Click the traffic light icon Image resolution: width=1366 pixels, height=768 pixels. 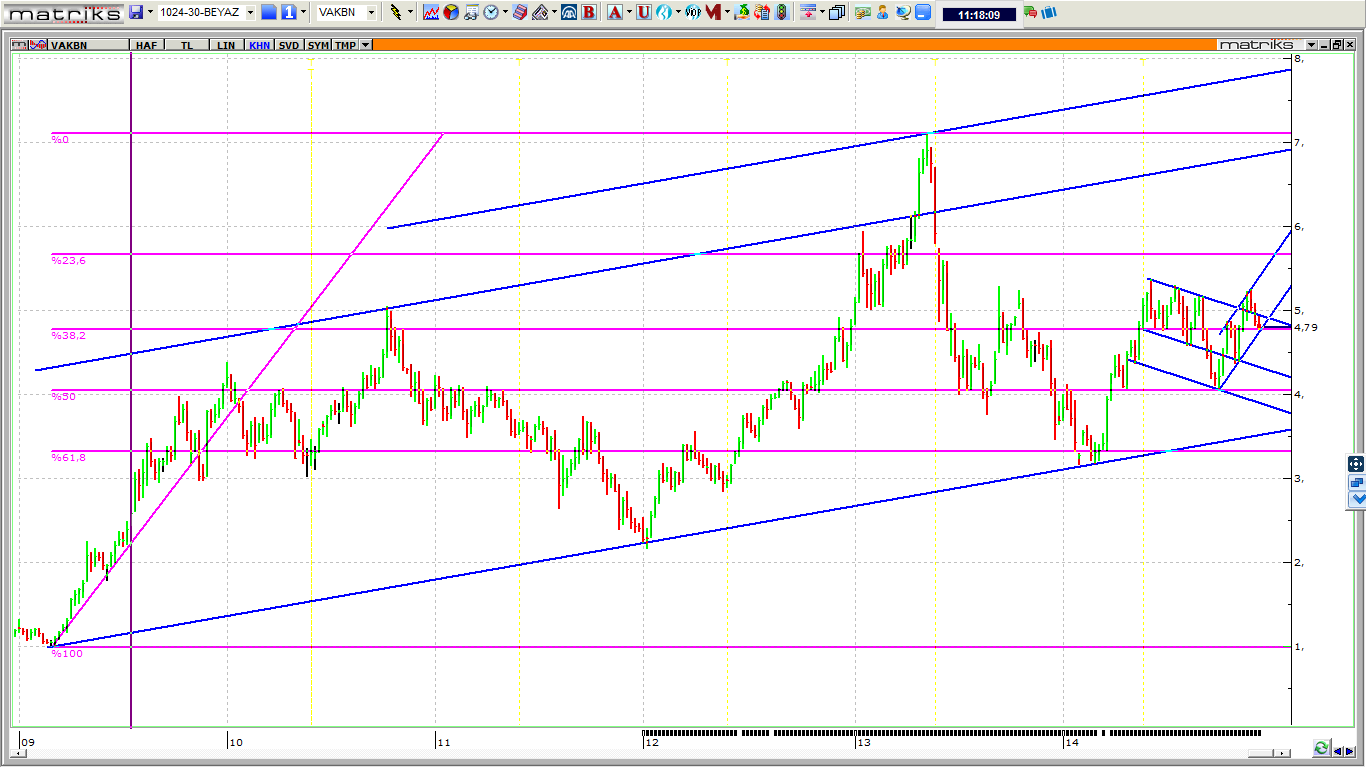pos(780,12)
